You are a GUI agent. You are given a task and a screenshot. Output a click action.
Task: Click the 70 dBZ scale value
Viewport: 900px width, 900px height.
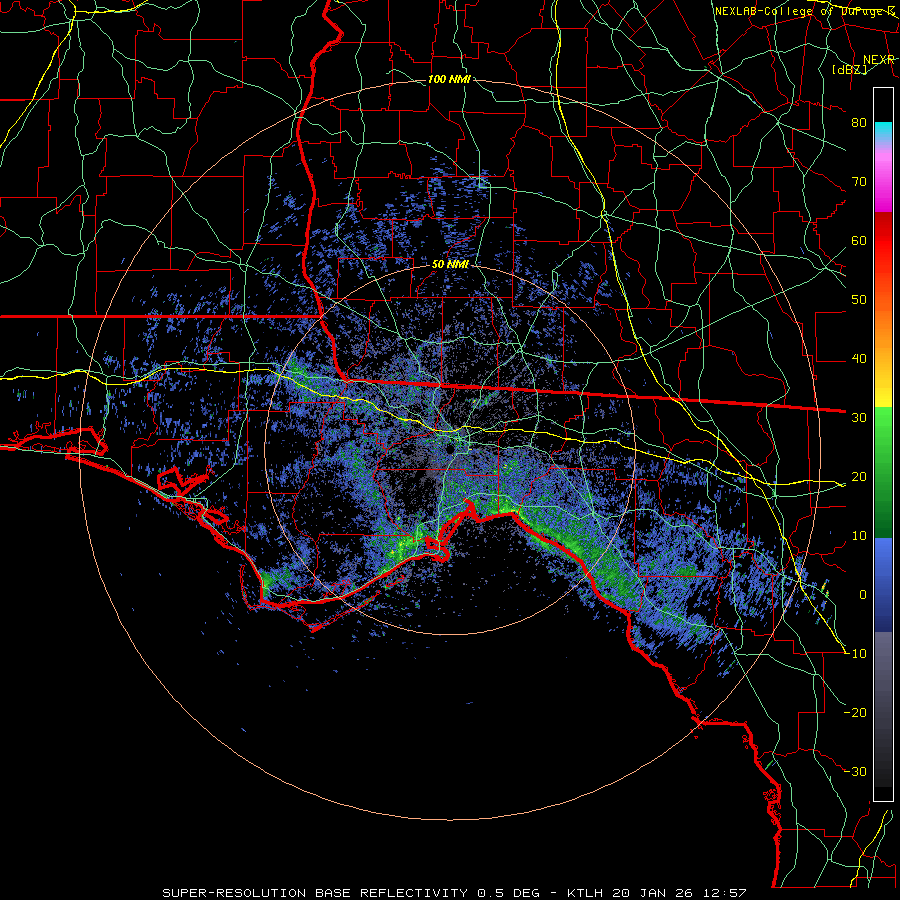click(x=859, y=182)
